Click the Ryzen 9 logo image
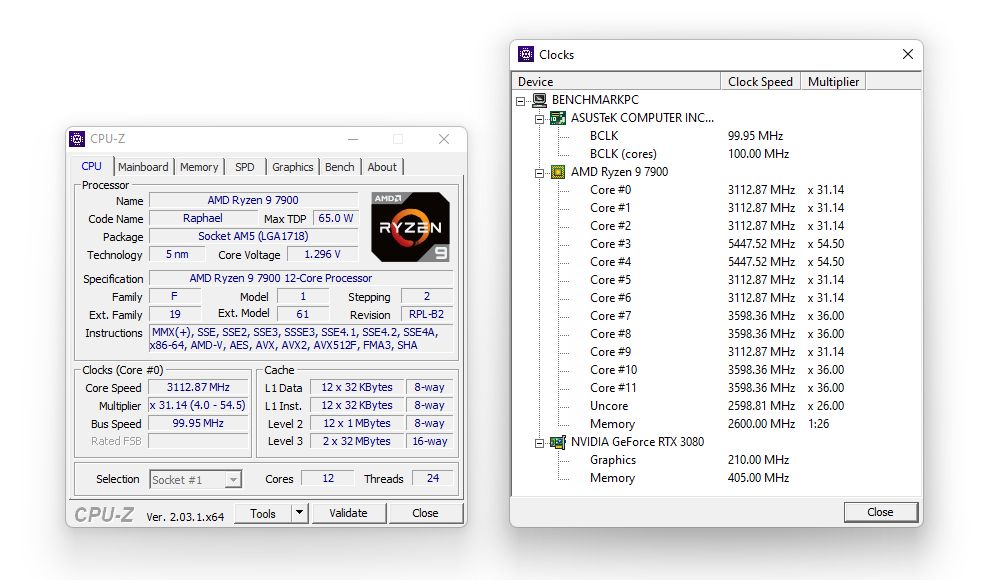 click(410, 227)
